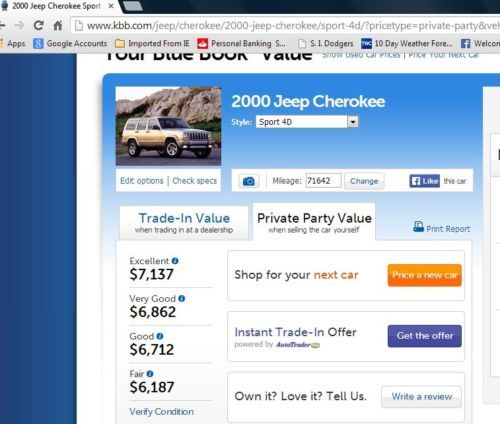Open the Google Accounts bookmark
Image resolution: width=500 pixels, height=424 pixels.
(70, 43)
